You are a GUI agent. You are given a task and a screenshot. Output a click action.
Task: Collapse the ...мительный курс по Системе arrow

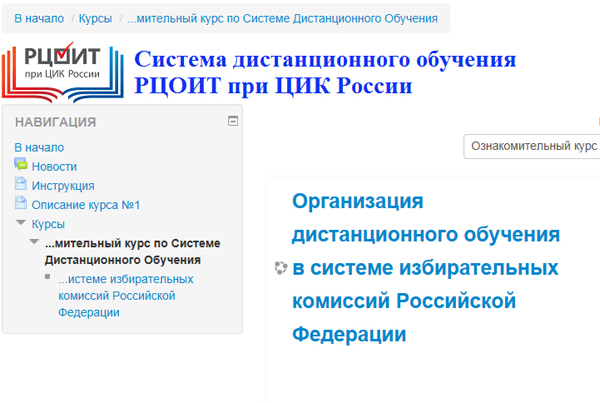coord(34,241)
